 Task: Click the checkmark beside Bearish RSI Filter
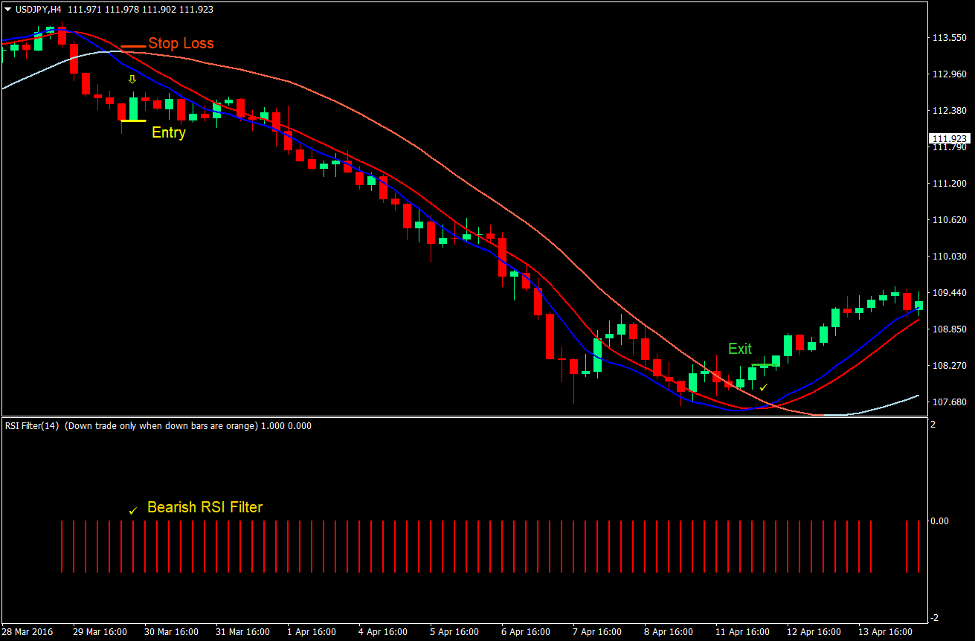pyautogui.click(x=132, y=510)
